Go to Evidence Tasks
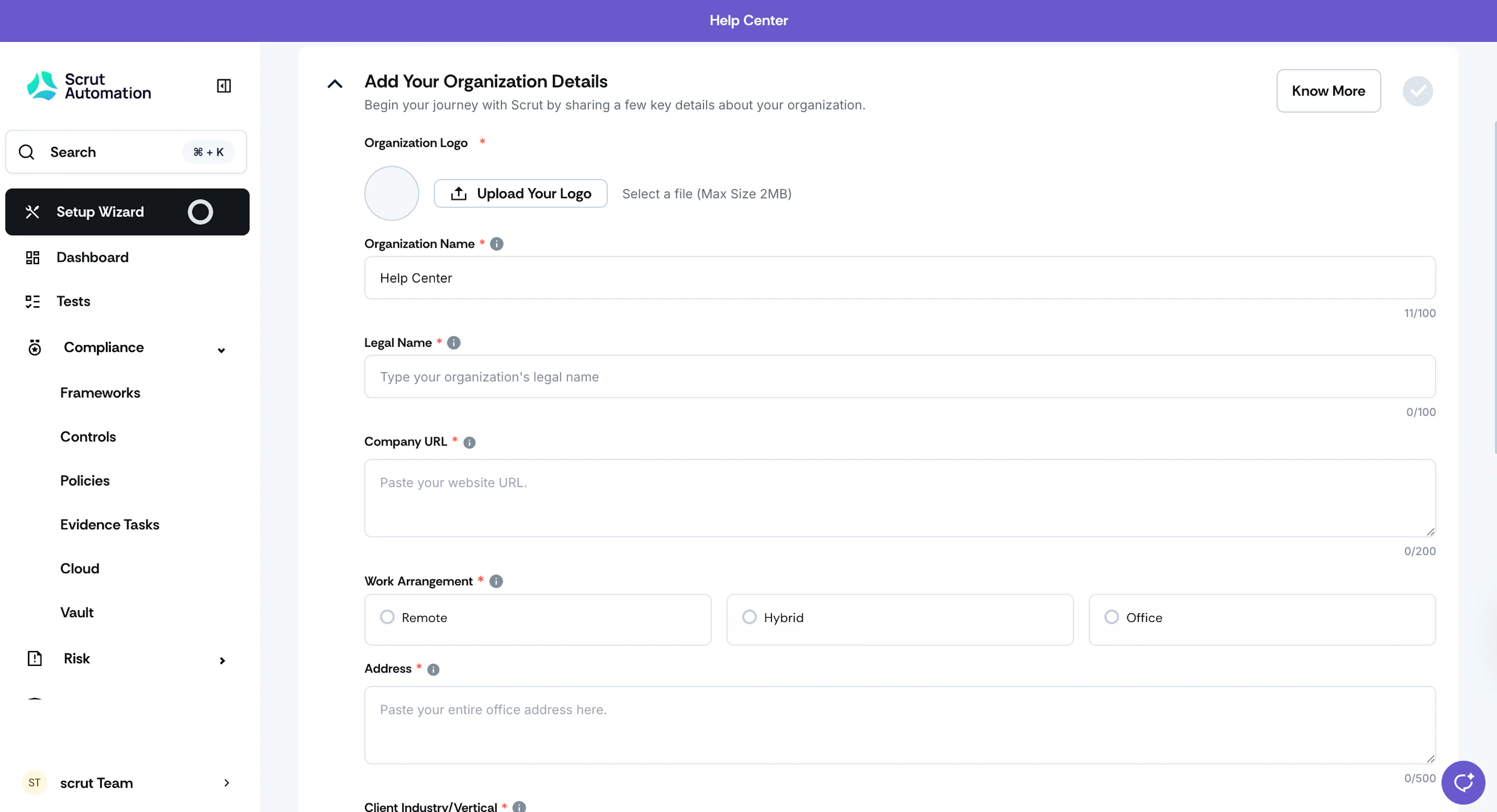 click(x=110, y=524)
